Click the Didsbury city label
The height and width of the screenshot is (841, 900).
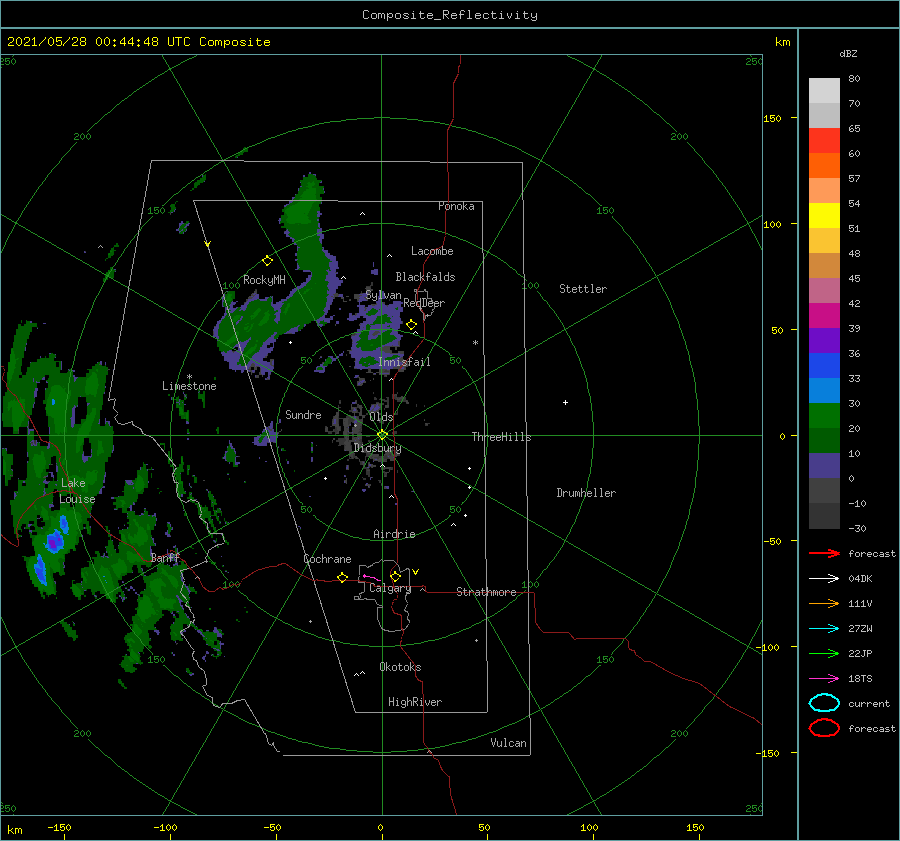377,448
